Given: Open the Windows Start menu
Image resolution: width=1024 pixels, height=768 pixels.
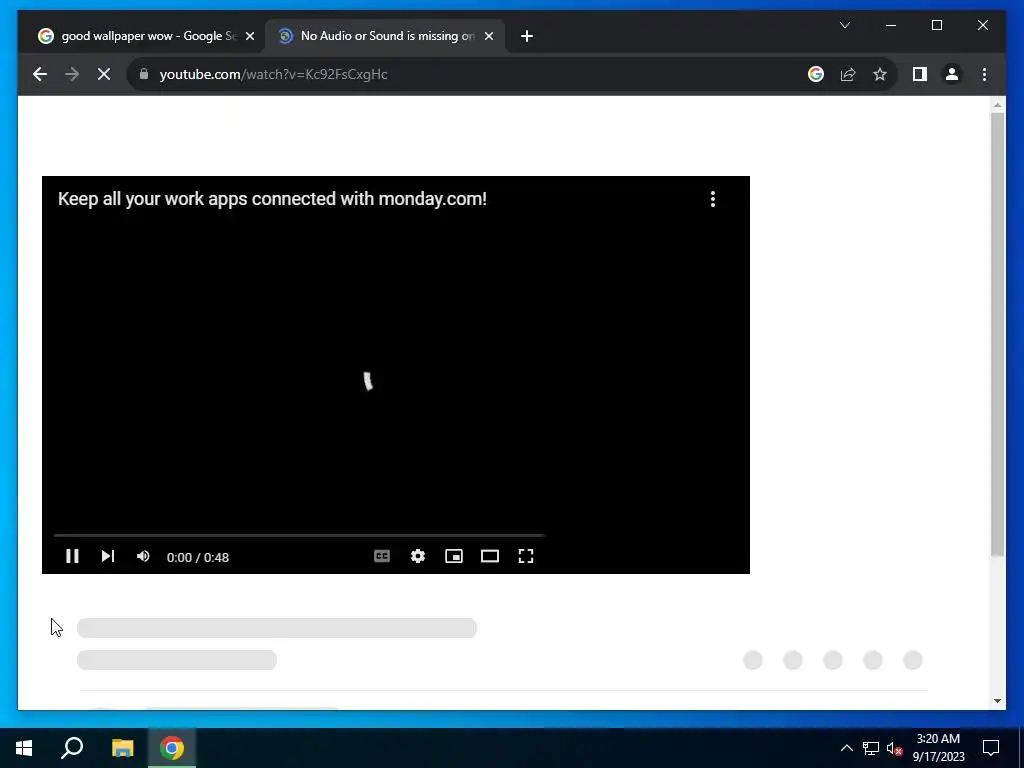Looking at the screenshot, I should (x=24, y=748).
